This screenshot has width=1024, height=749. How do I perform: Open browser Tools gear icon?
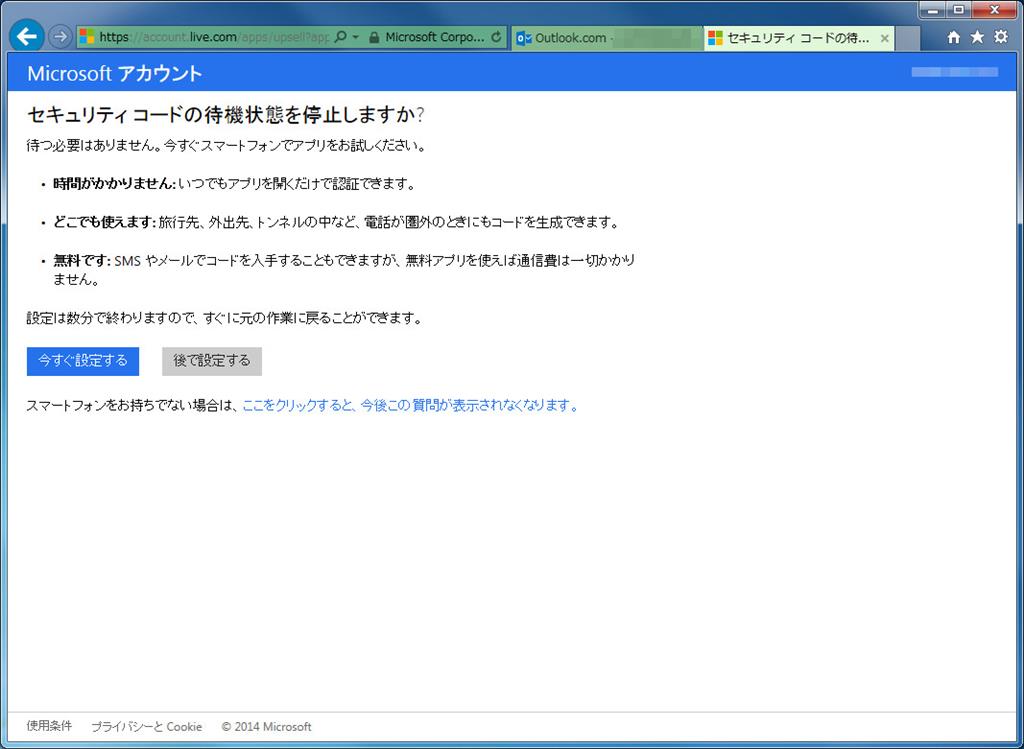pyautogui.click(x=1000, y=37)
